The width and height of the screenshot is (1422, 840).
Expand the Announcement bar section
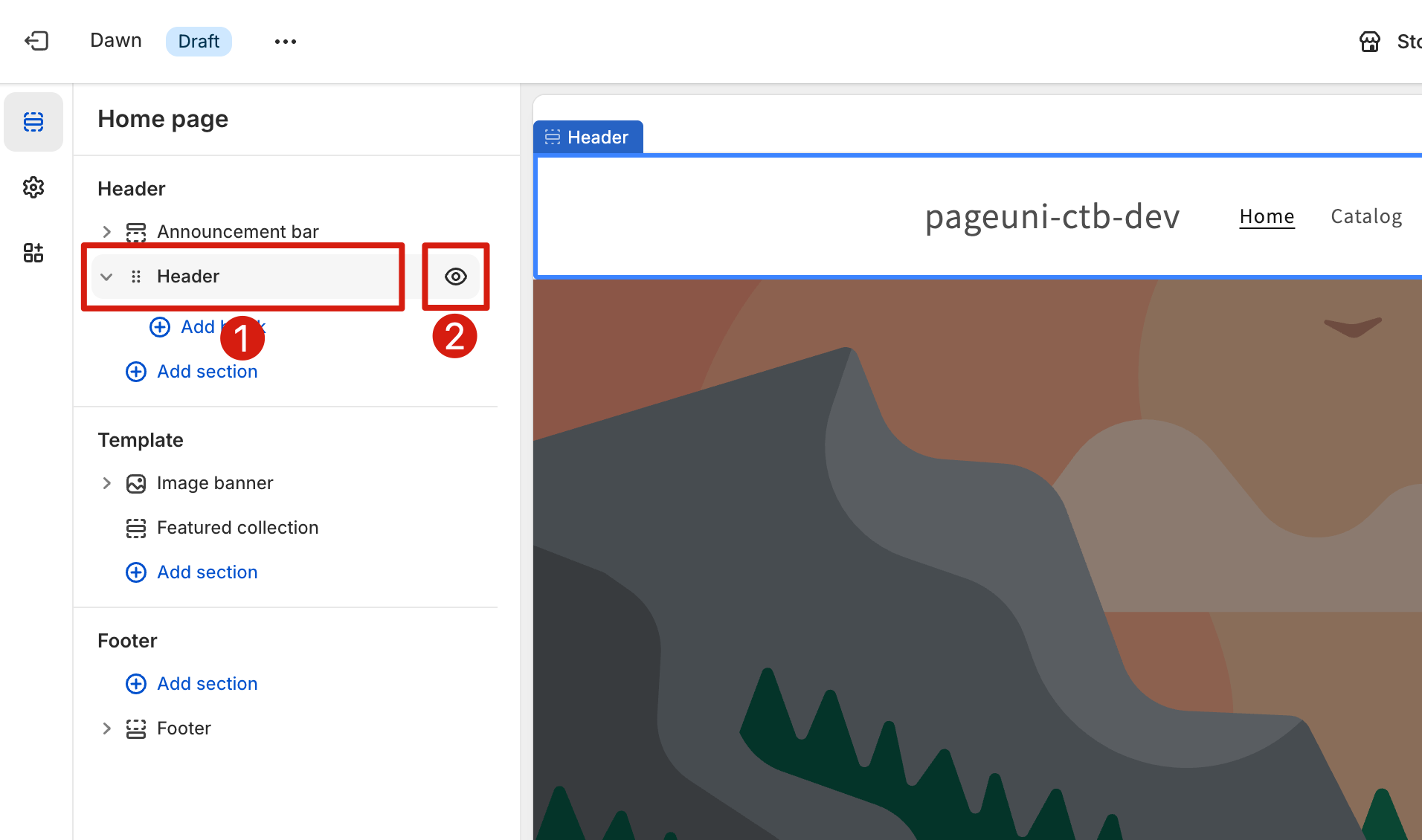click(x=106, y=232)
